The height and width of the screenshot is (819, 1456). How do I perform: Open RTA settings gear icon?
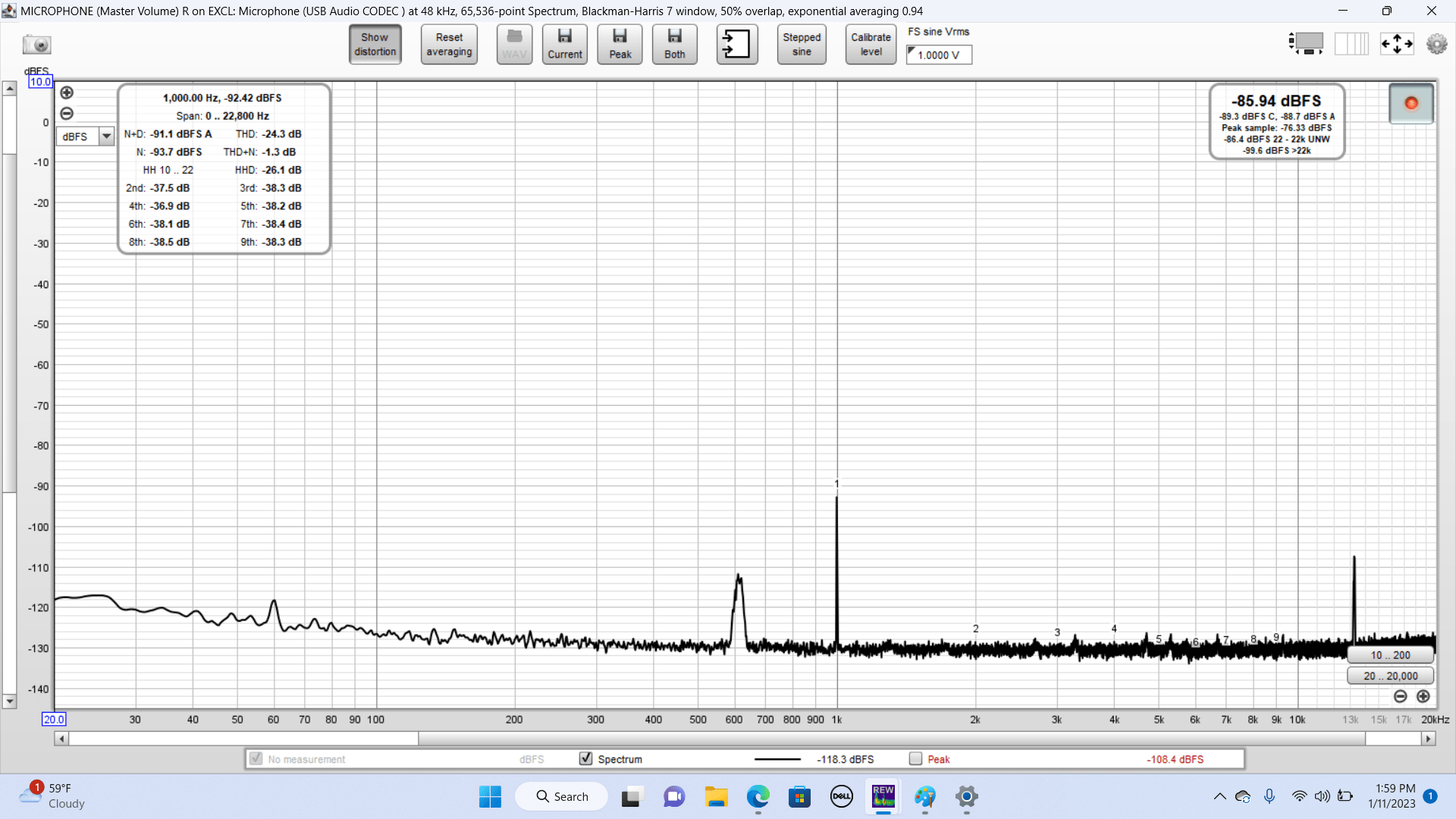[1436, 43]
